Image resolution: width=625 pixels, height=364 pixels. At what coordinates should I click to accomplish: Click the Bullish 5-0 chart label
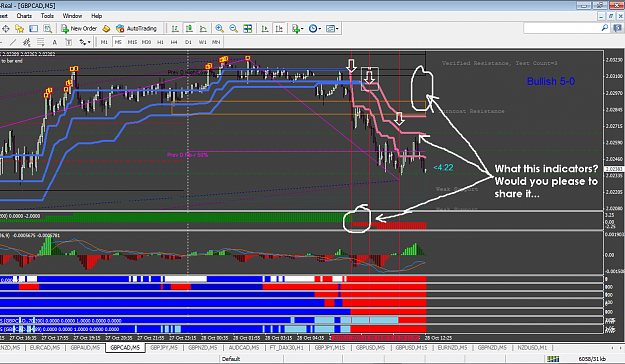[x=550, y=81]
